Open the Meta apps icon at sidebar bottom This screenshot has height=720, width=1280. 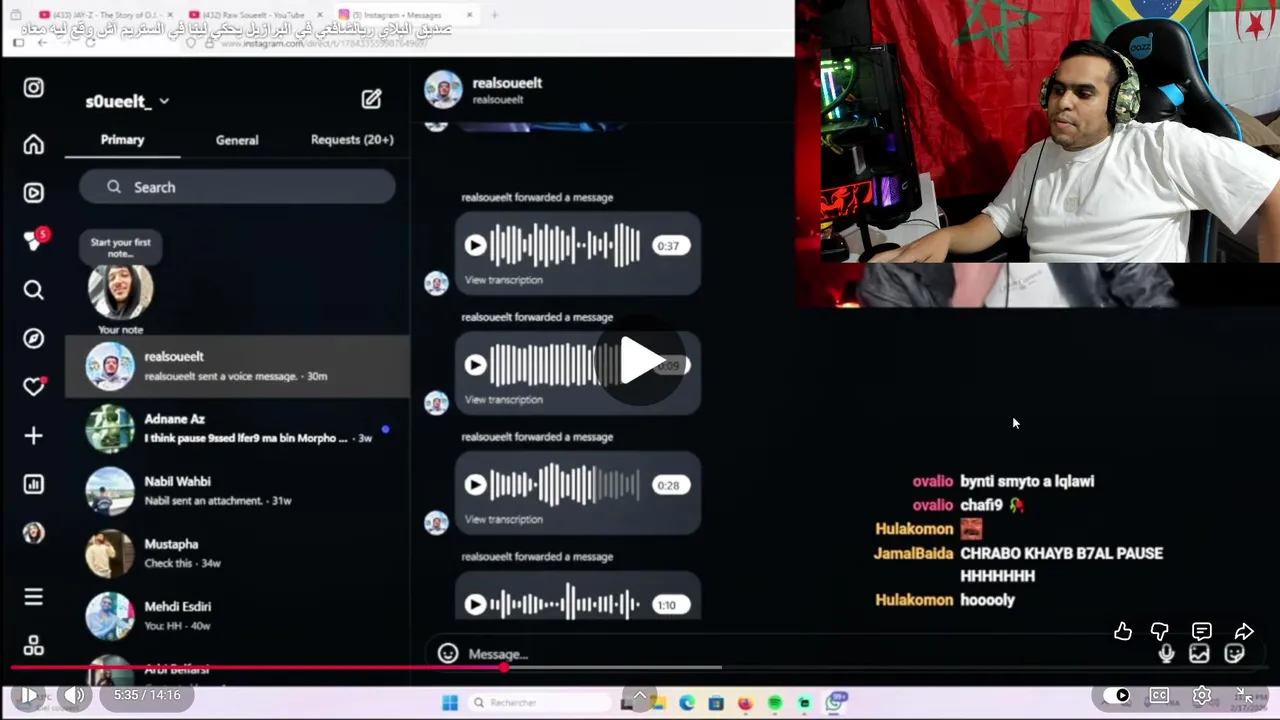point(33,645)
